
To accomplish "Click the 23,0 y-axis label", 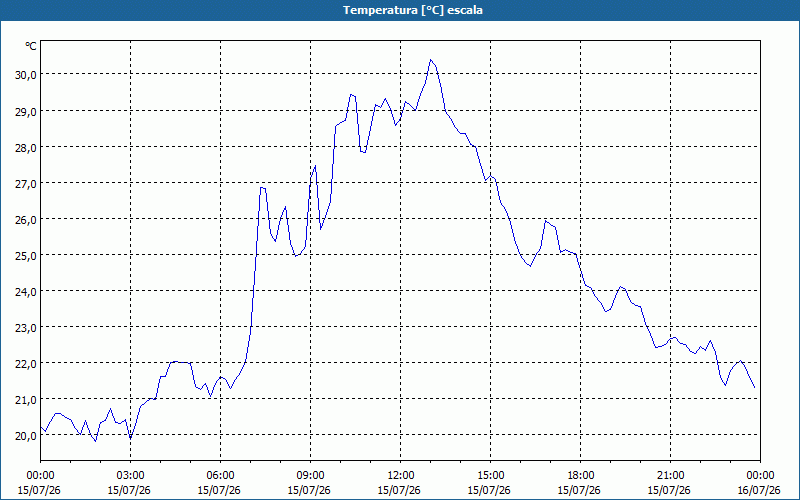I will [26, 328].
